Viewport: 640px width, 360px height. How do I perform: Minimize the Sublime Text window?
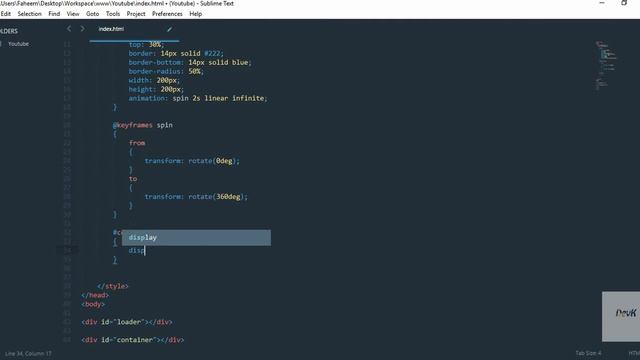(x=602, y=3)
